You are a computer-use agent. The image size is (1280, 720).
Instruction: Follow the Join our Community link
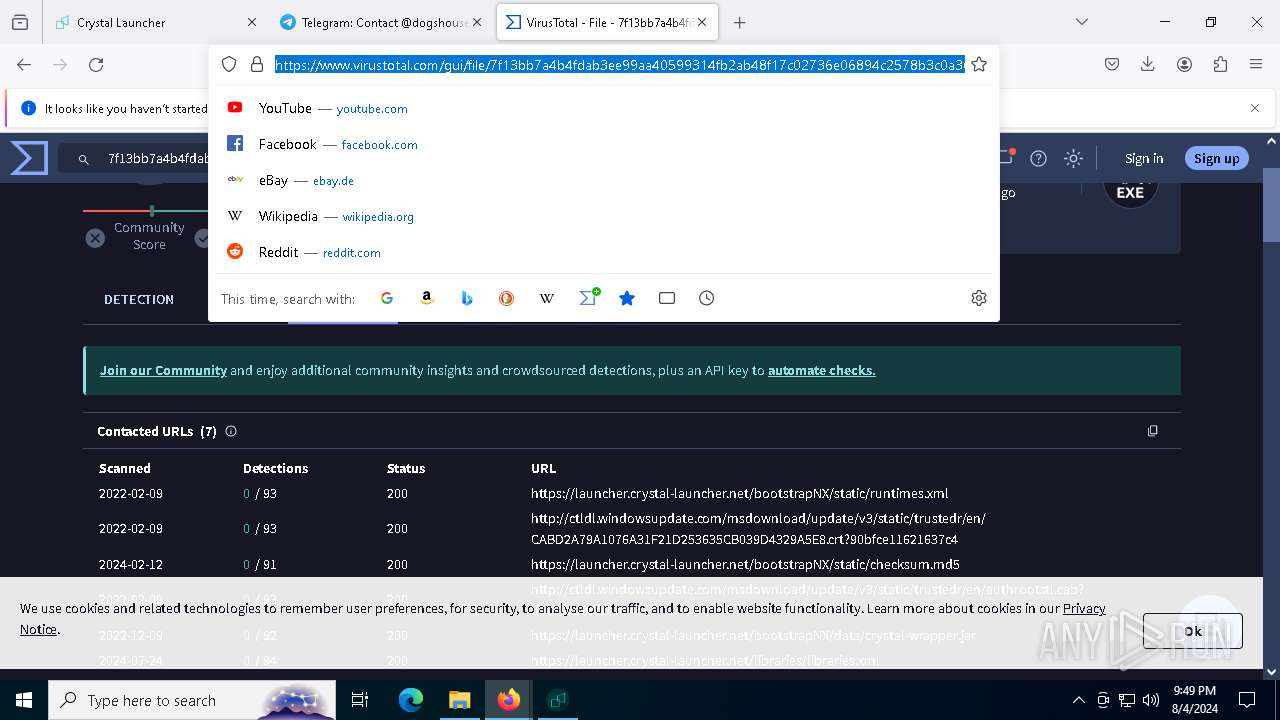163,370
